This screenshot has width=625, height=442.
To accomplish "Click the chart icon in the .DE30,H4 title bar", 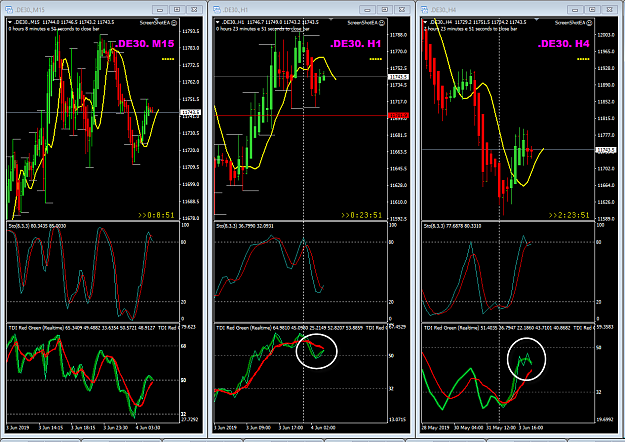I will pyautogui.click(x=425, y=10).
